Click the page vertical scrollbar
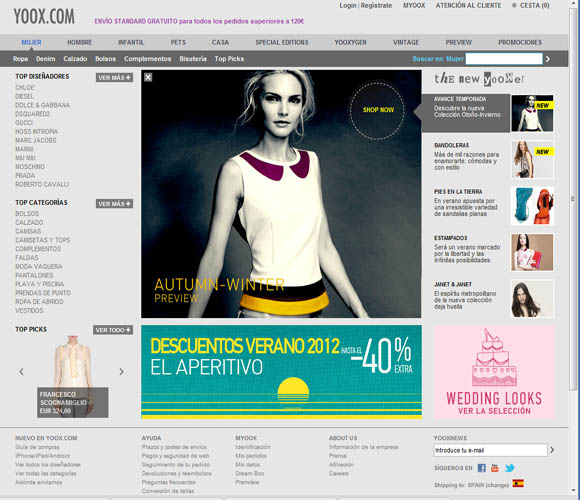The width and height of the screenshot is (580, 500). point(573,200)
